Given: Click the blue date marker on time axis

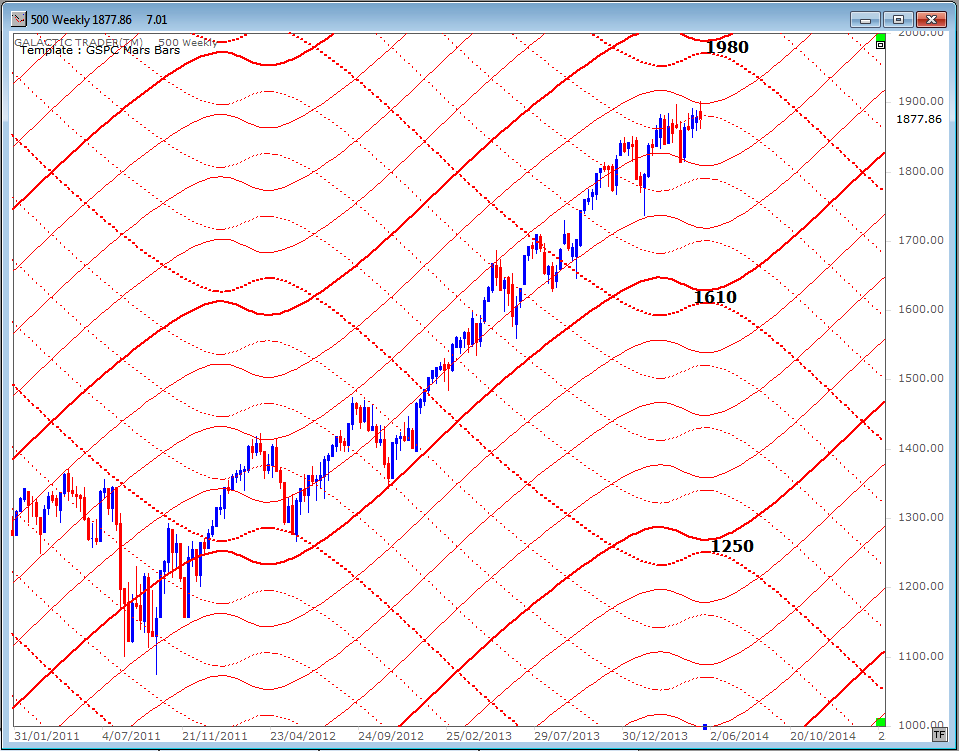Looking at the screenshot, I should pyautogui.click(x=705, y=727).
